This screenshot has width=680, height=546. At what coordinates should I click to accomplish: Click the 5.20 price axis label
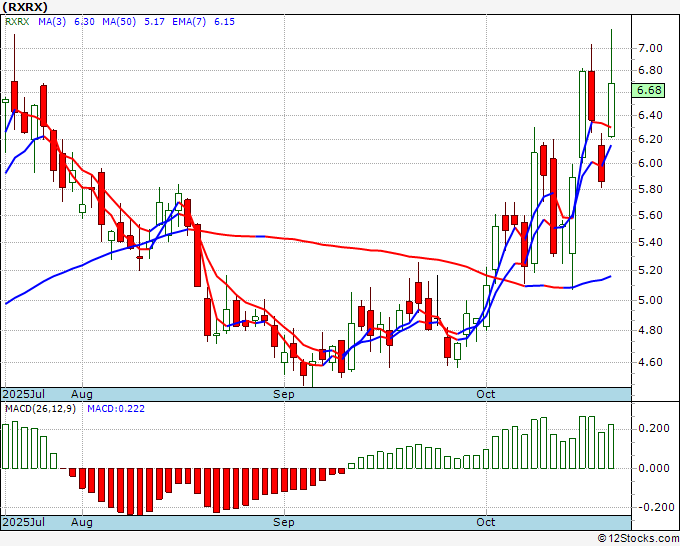point(650,270)
